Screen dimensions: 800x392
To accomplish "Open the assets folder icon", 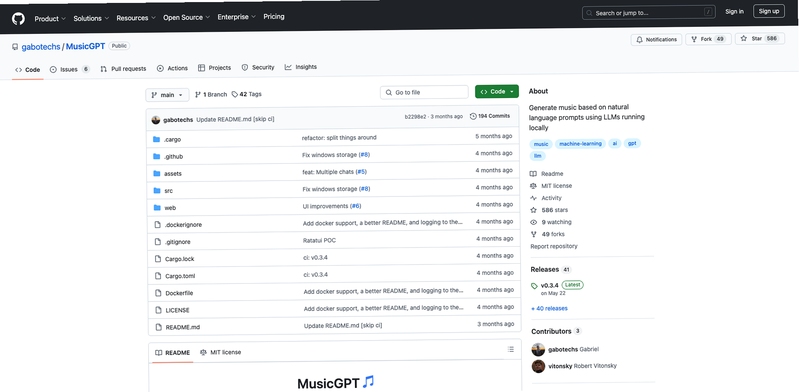I will (x=157, y=174).
